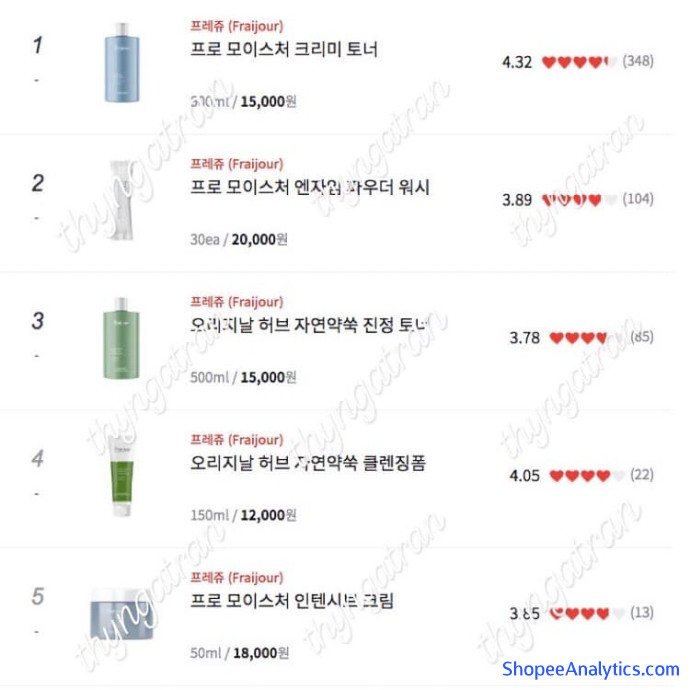
Task: Open product title 프로 모이스처 크리미 토너
Action: point(284,49)
